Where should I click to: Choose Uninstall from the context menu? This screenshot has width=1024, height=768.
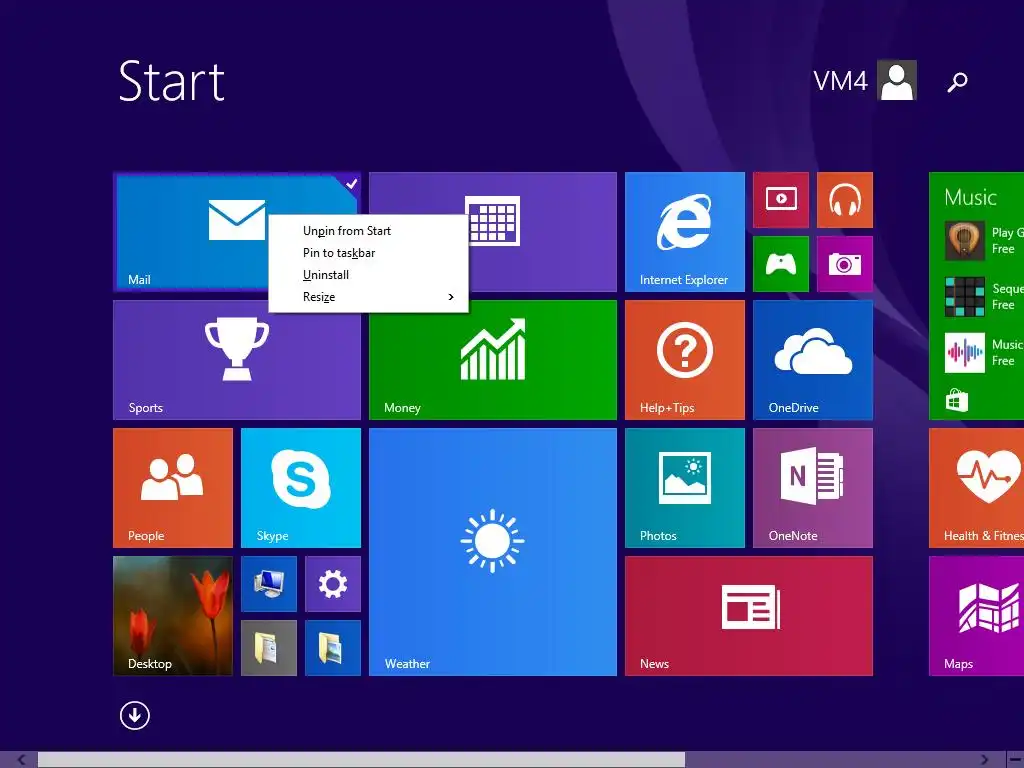(x=368, y=275)
